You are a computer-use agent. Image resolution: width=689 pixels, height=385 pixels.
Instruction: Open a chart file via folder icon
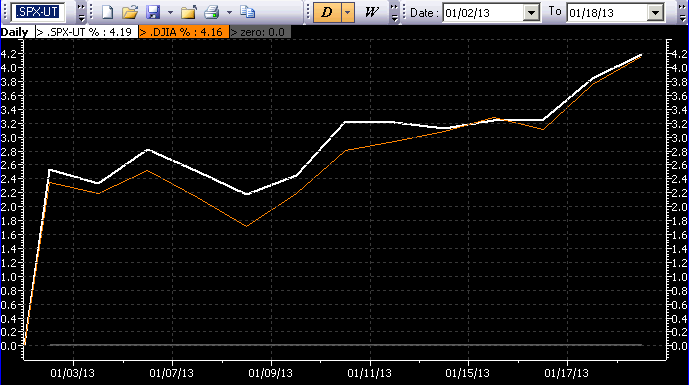[x=130, y=12]
